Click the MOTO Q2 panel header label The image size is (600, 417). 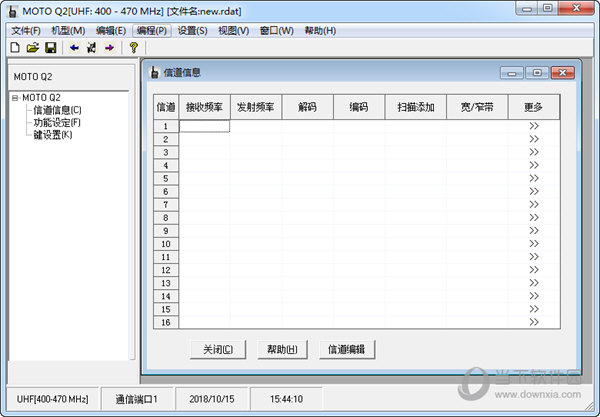[33, 77]
